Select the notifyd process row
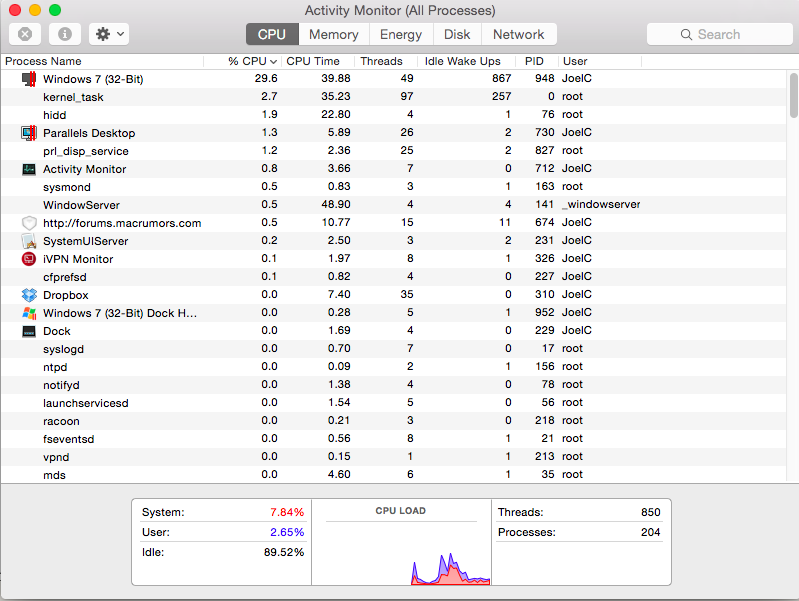This screenshot has height=601, width=799. tap(394, 385)
